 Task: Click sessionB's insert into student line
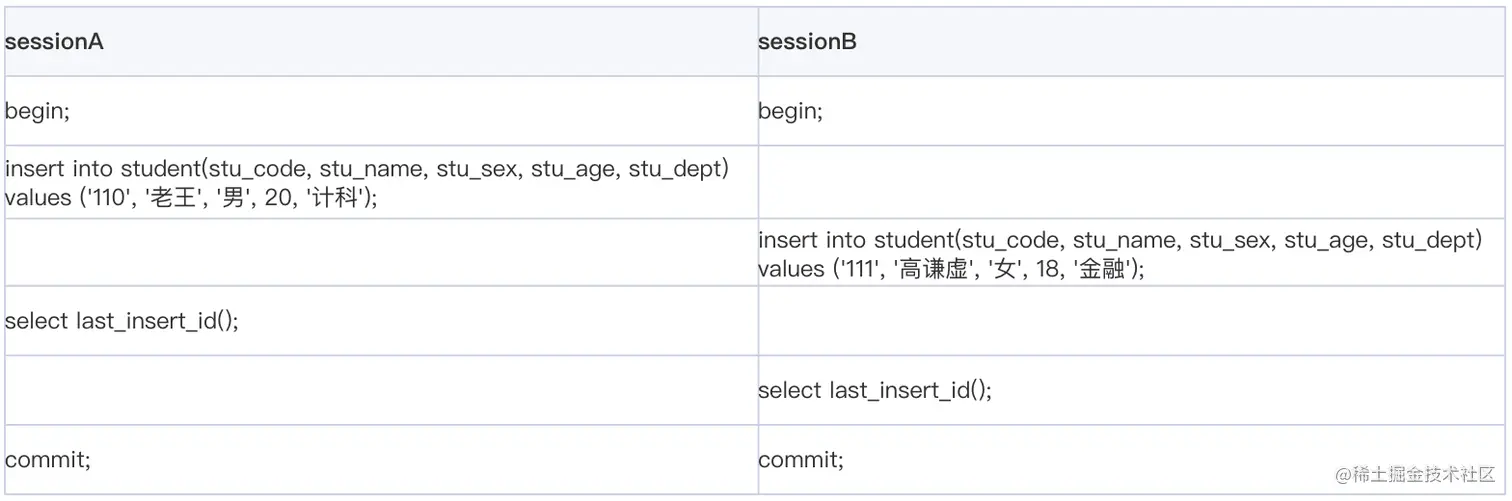[x=1119, y=240]
